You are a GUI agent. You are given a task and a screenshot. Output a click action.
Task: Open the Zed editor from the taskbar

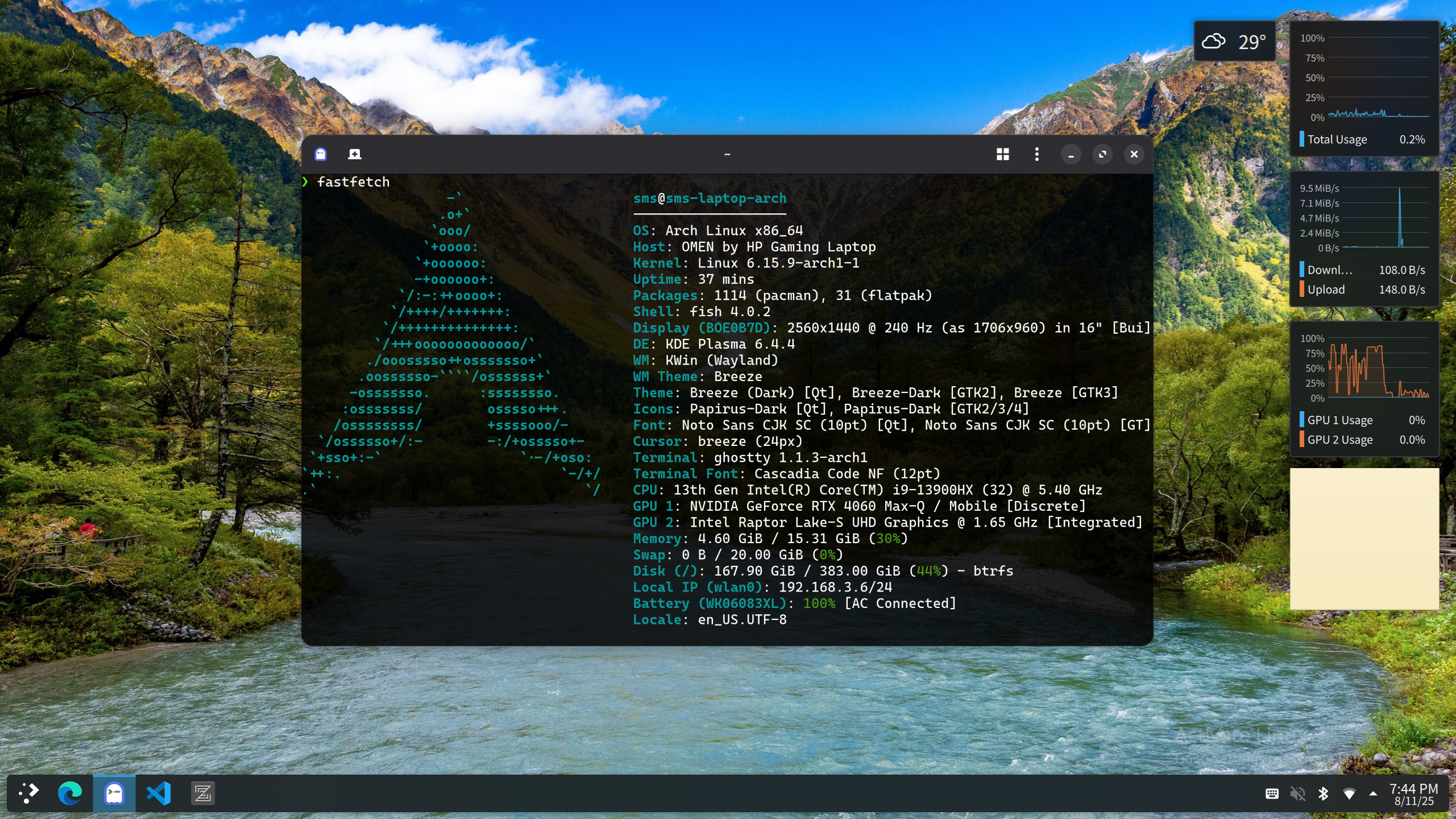203,792
